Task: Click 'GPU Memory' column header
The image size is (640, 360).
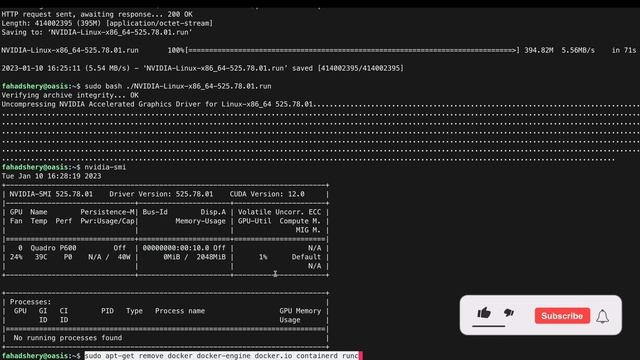Action: pyautogui.click(x=300, y=311)
